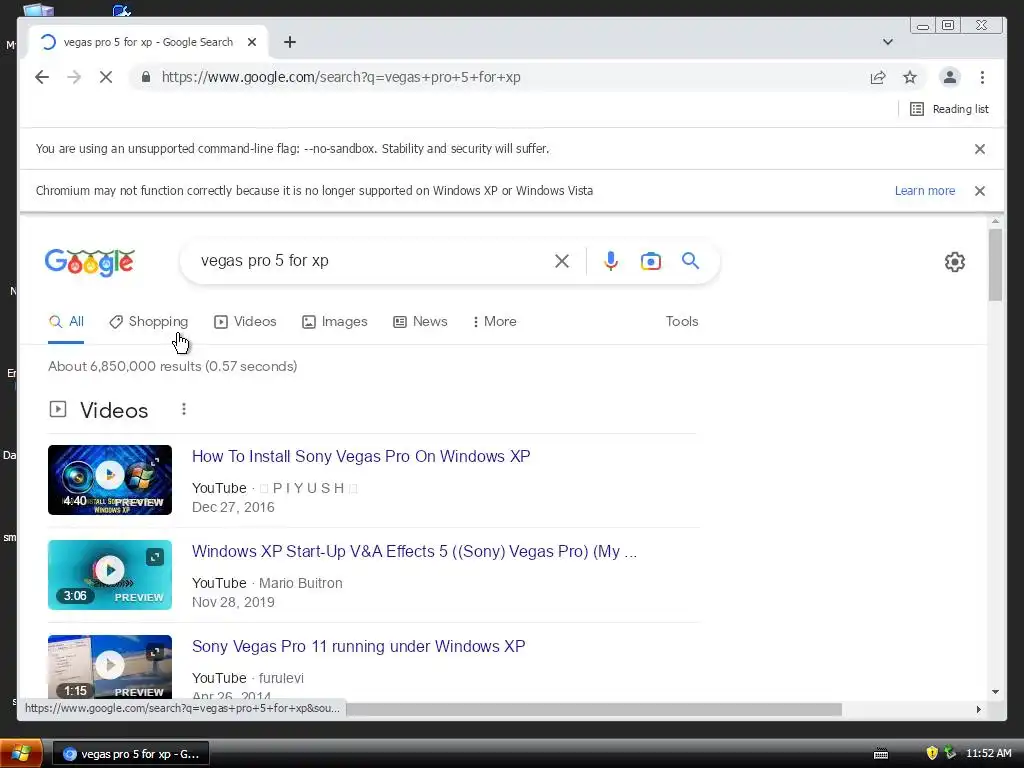The height and width of the screenshot is (768, 1024).
Task: Submit search with the magnifier icon
Action: 690,261
